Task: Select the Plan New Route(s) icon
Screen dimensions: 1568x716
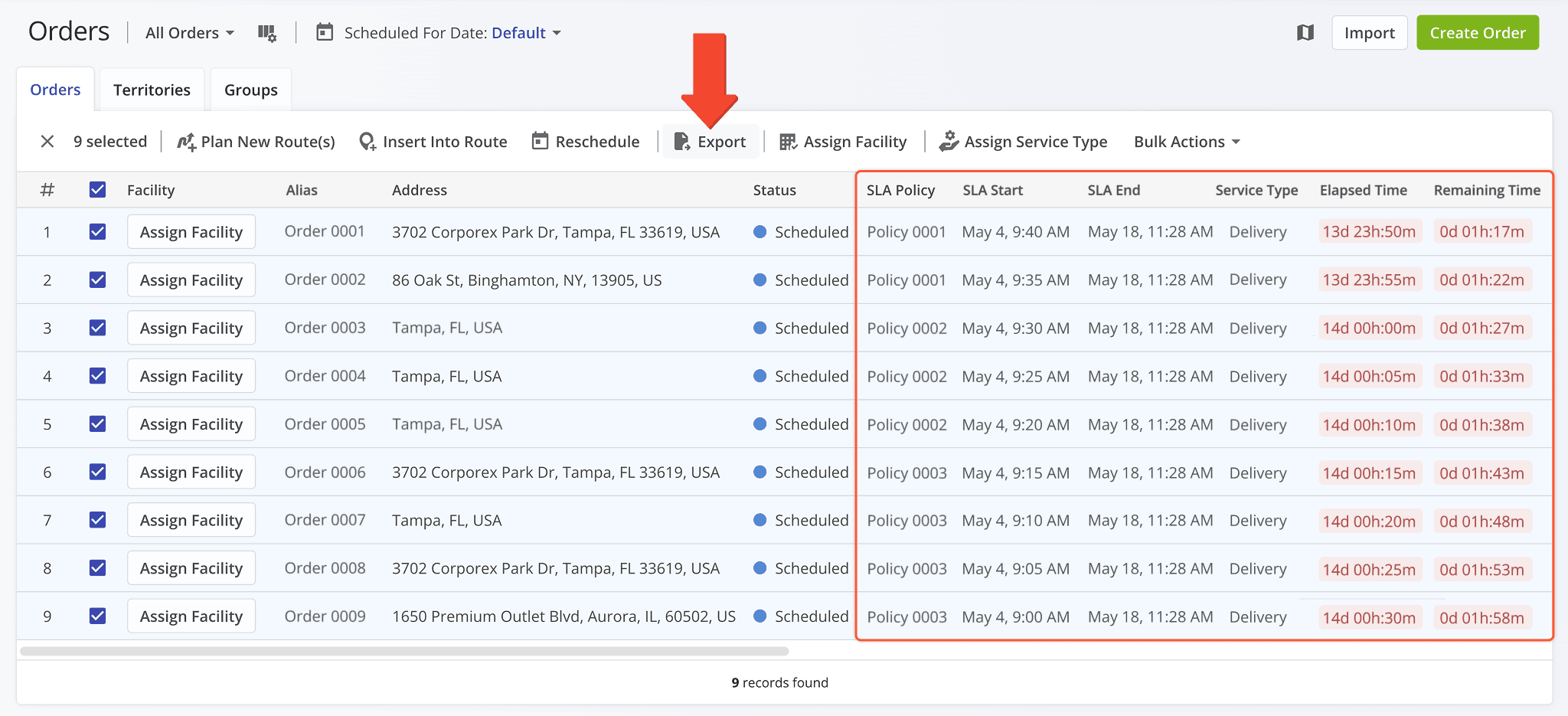Action: click(186, 141)
